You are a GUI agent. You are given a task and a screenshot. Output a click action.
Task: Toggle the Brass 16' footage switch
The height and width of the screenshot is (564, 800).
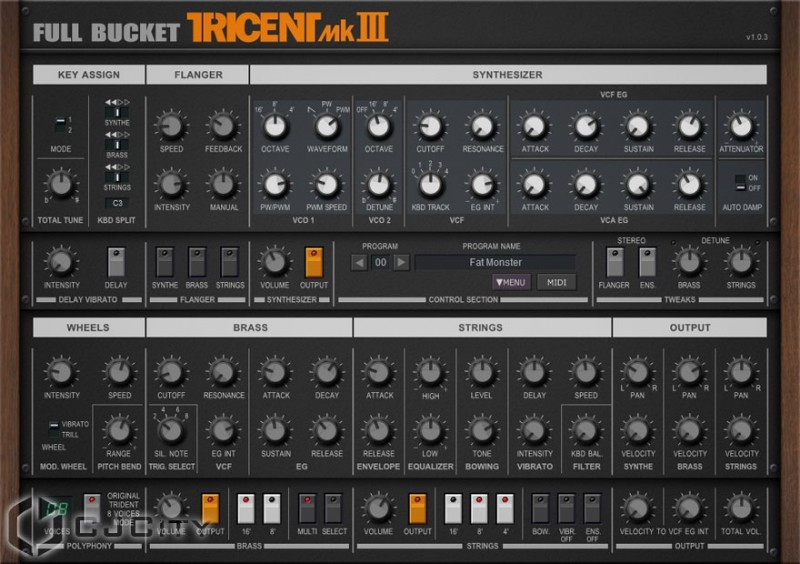pos(246,508)
